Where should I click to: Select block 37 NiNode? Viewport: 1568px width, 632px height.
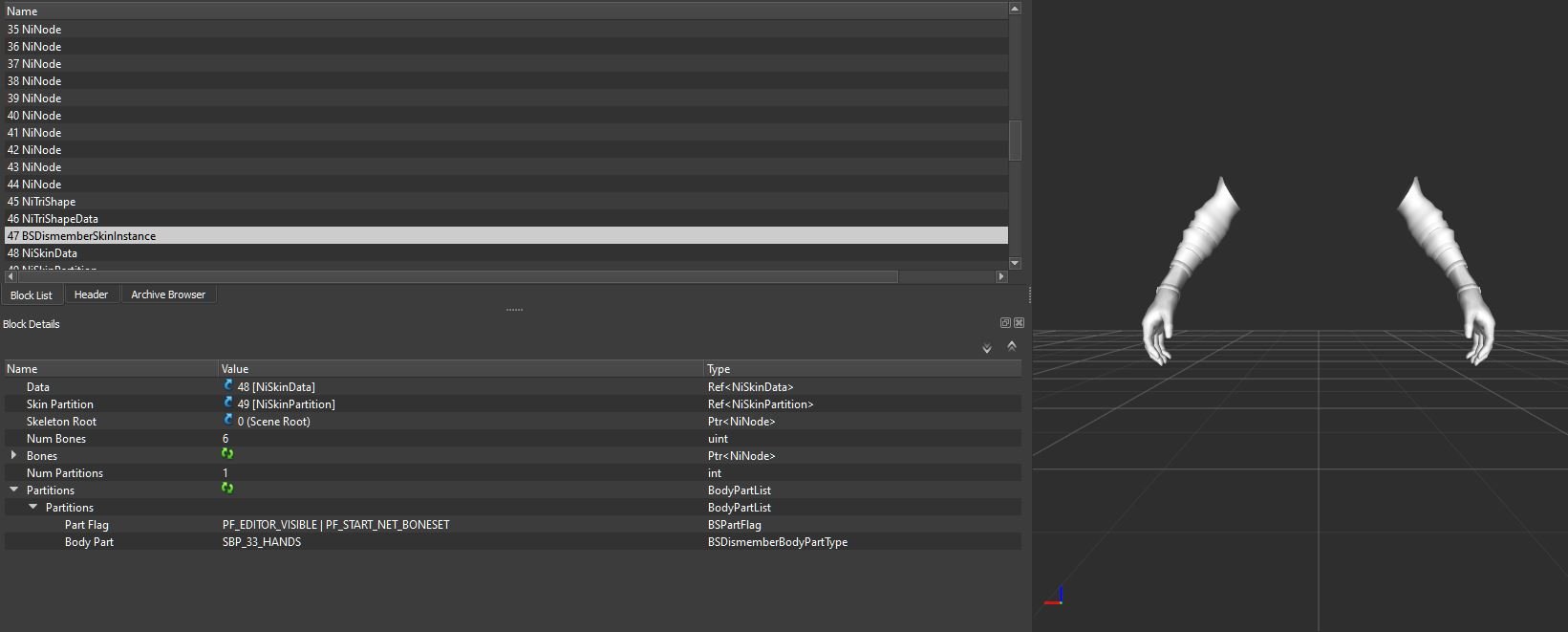pos(505,63)
